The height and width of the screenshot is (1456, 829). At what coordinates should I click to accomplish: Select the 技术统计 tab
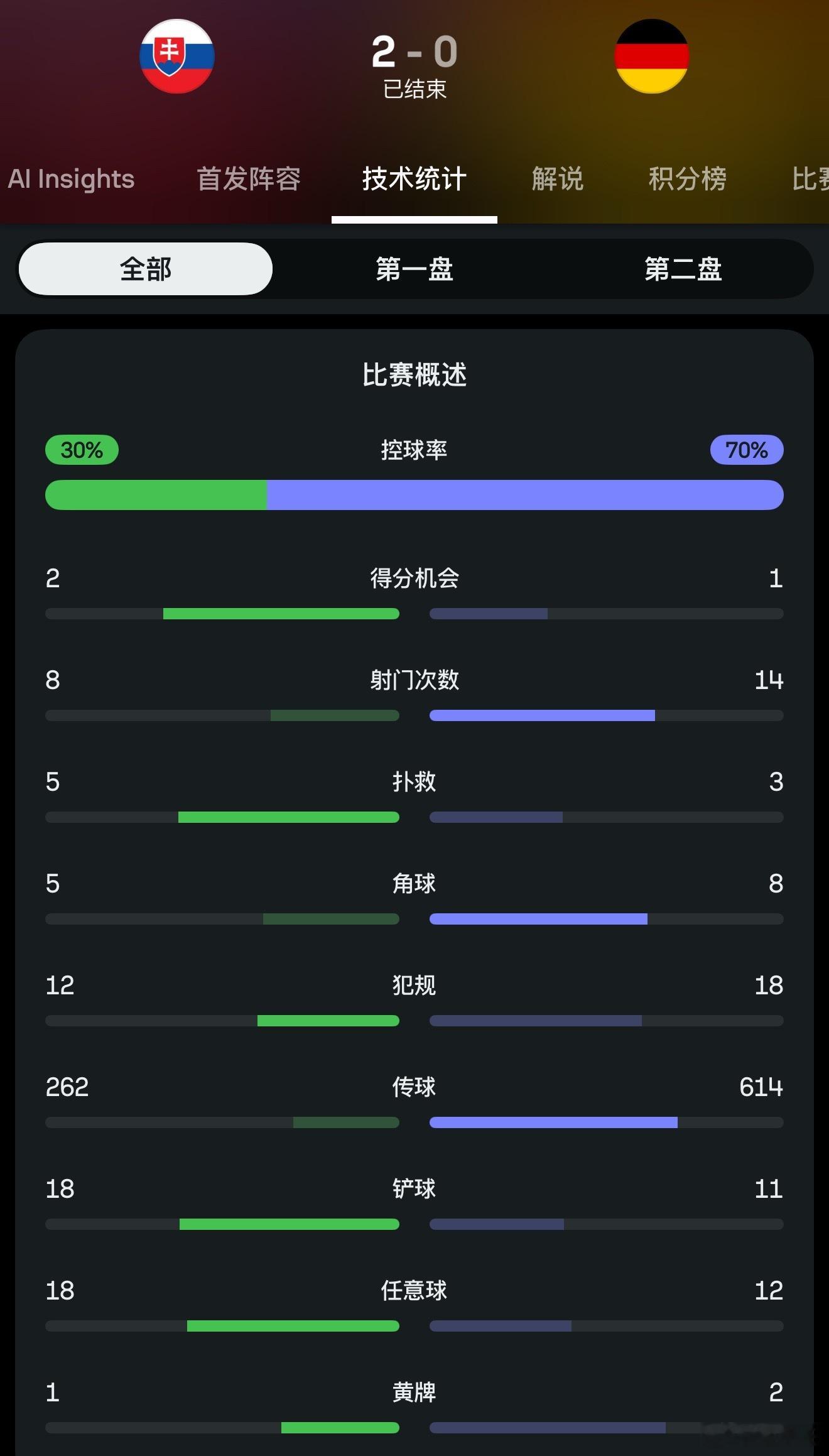point(414,179)
